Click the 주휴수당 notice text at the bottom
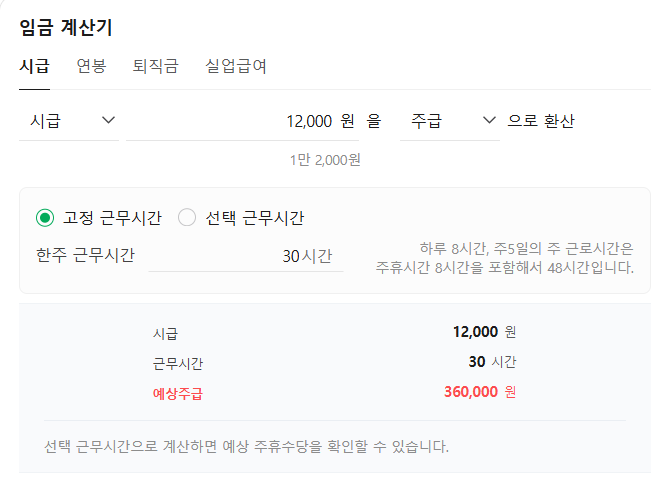Image resolution: width=658 pixels, height=478 pixels. [246, 446]
